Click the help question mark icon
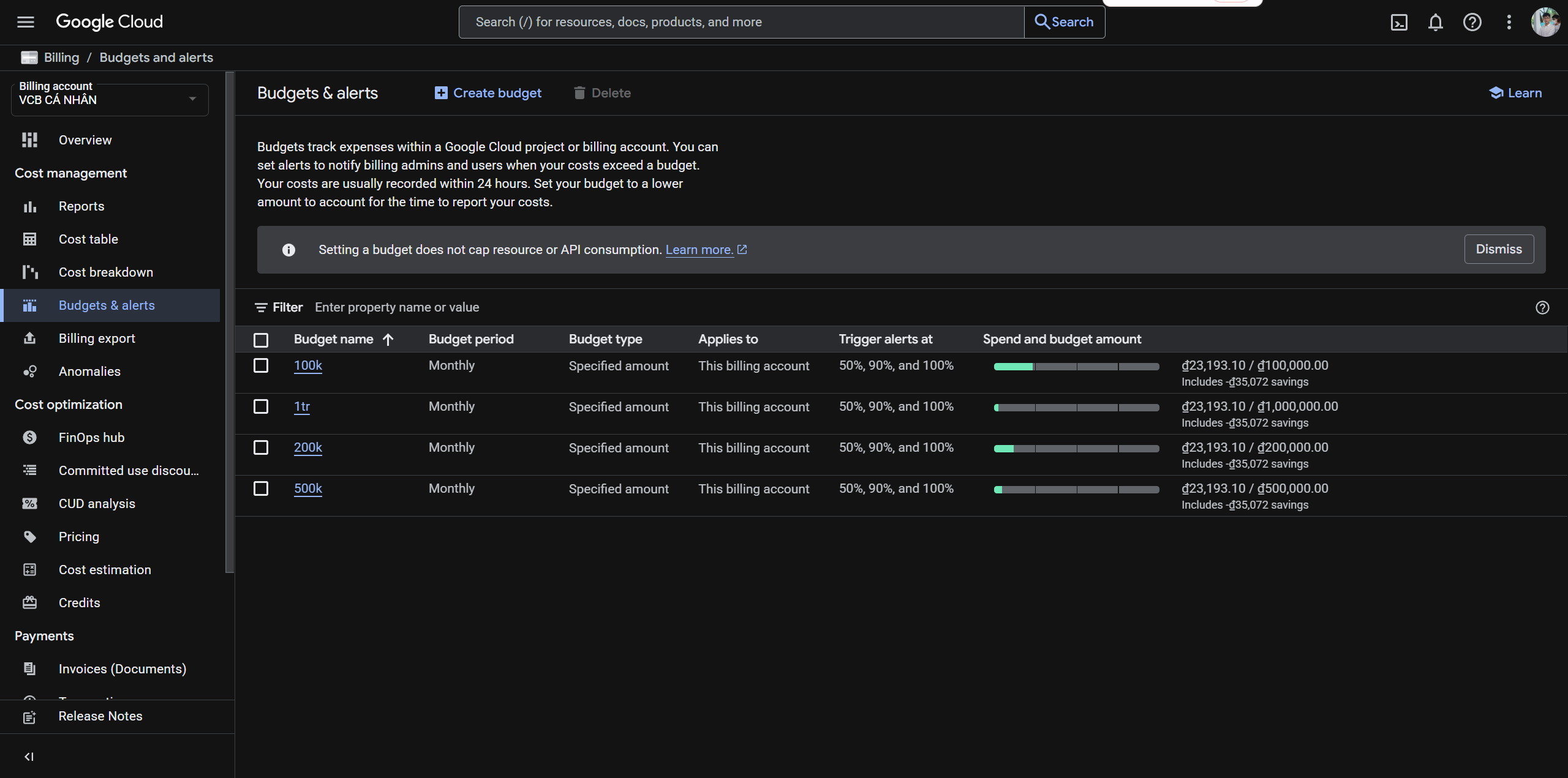The width and height of the screenshot is (1568, 778). point(1472,23)
